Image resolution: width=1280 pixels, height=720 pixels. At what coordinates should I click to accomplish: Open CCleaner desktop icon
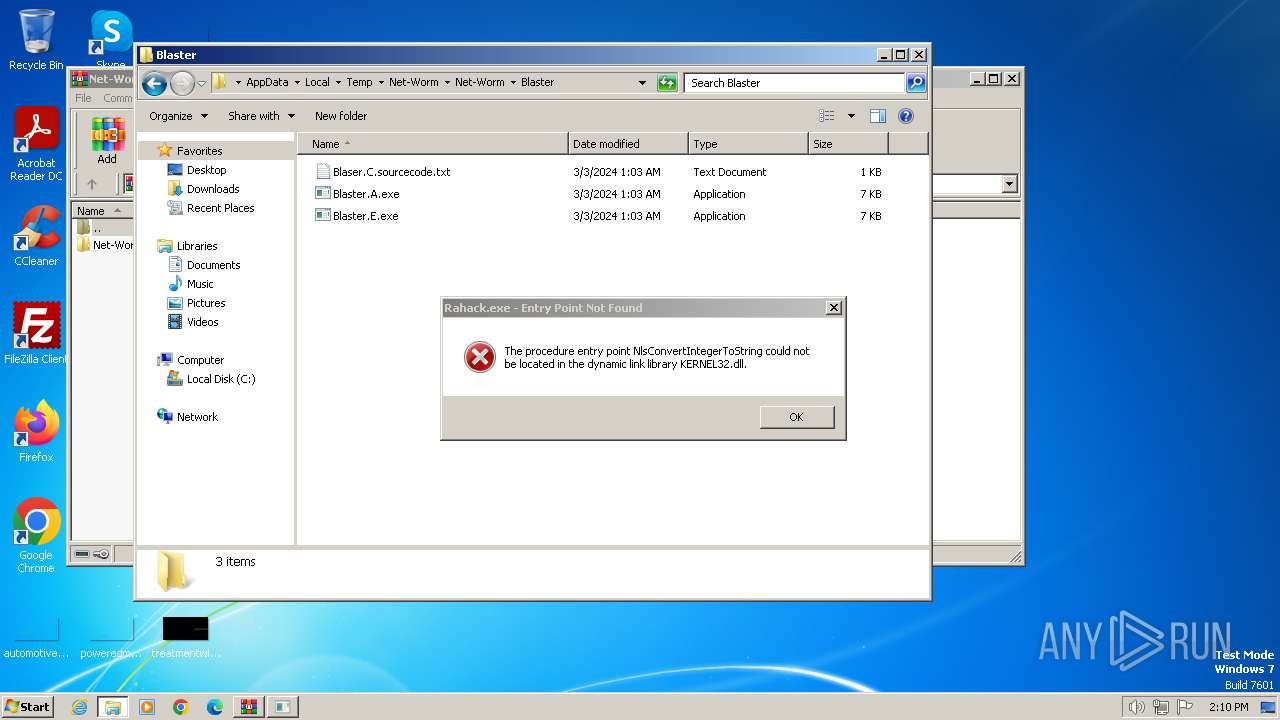click(x=36, y=236)
